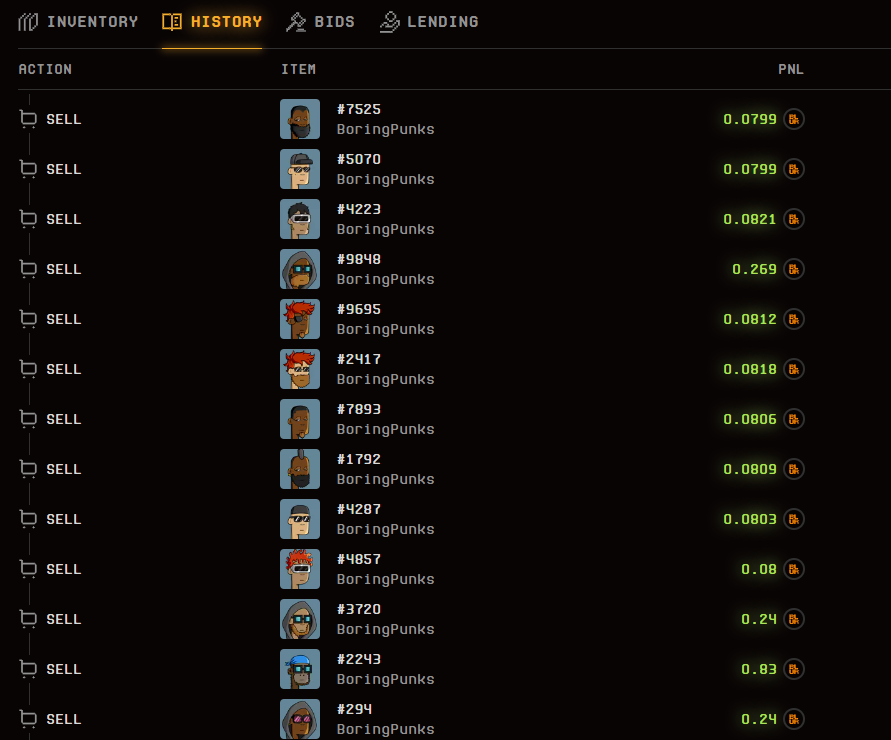Click the SELL label for #9695
This screenshot has width=891, height=740.
point(64,319)
